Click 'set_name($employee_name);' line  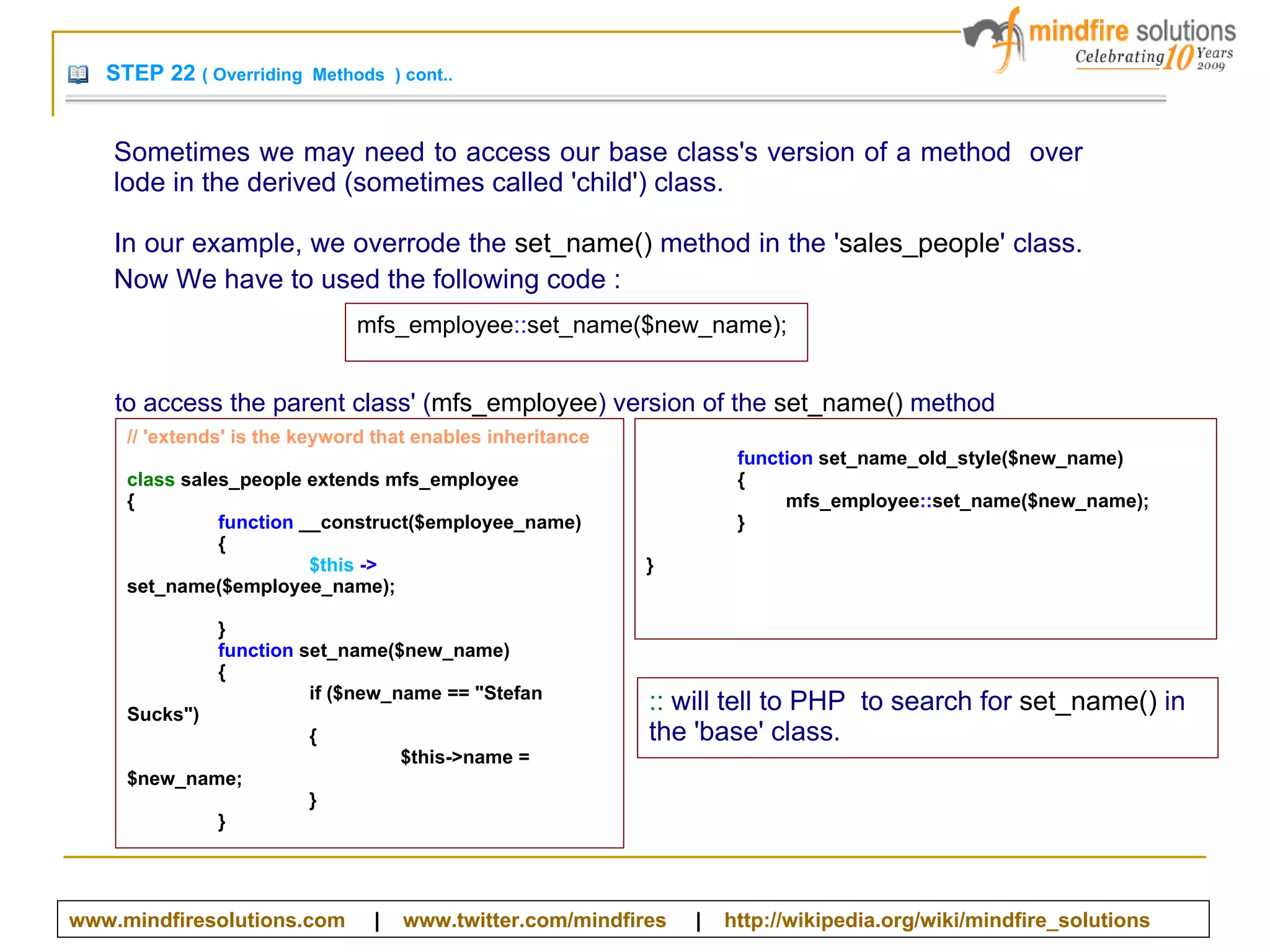[260, 586]
